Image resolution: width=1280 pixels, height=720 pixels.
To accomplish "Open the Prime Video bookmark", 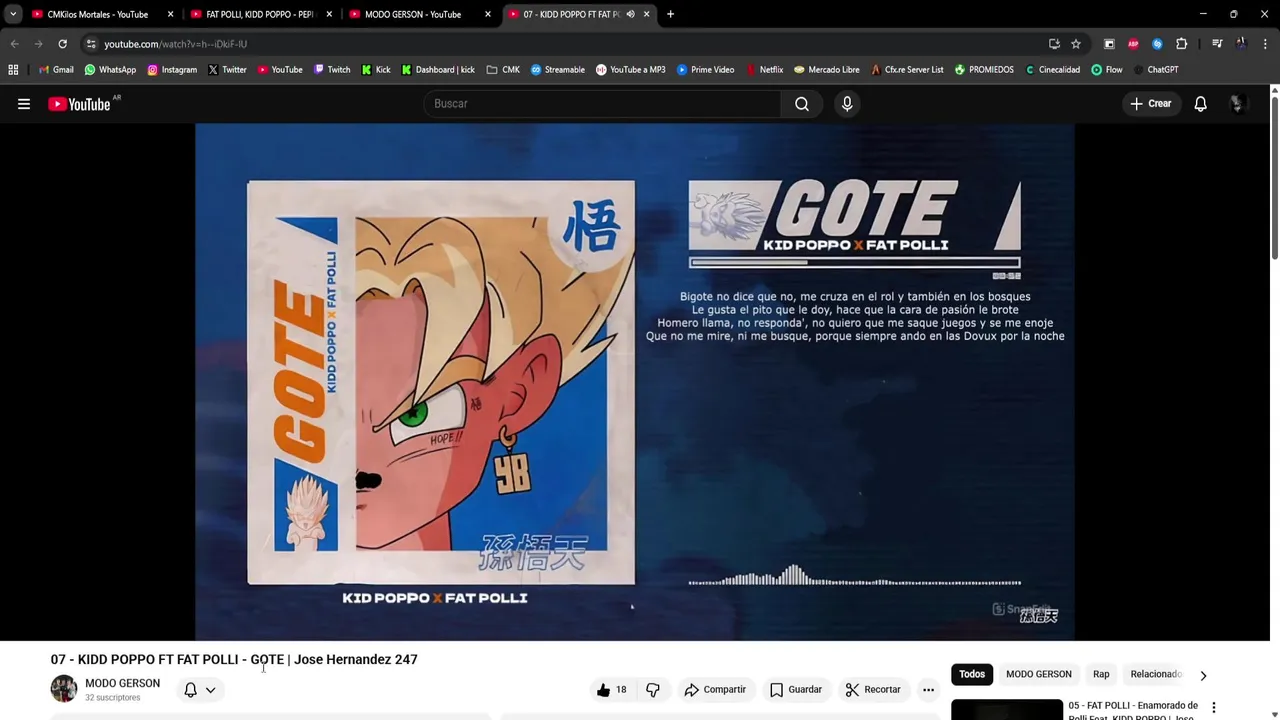I will tap(705, 70).
